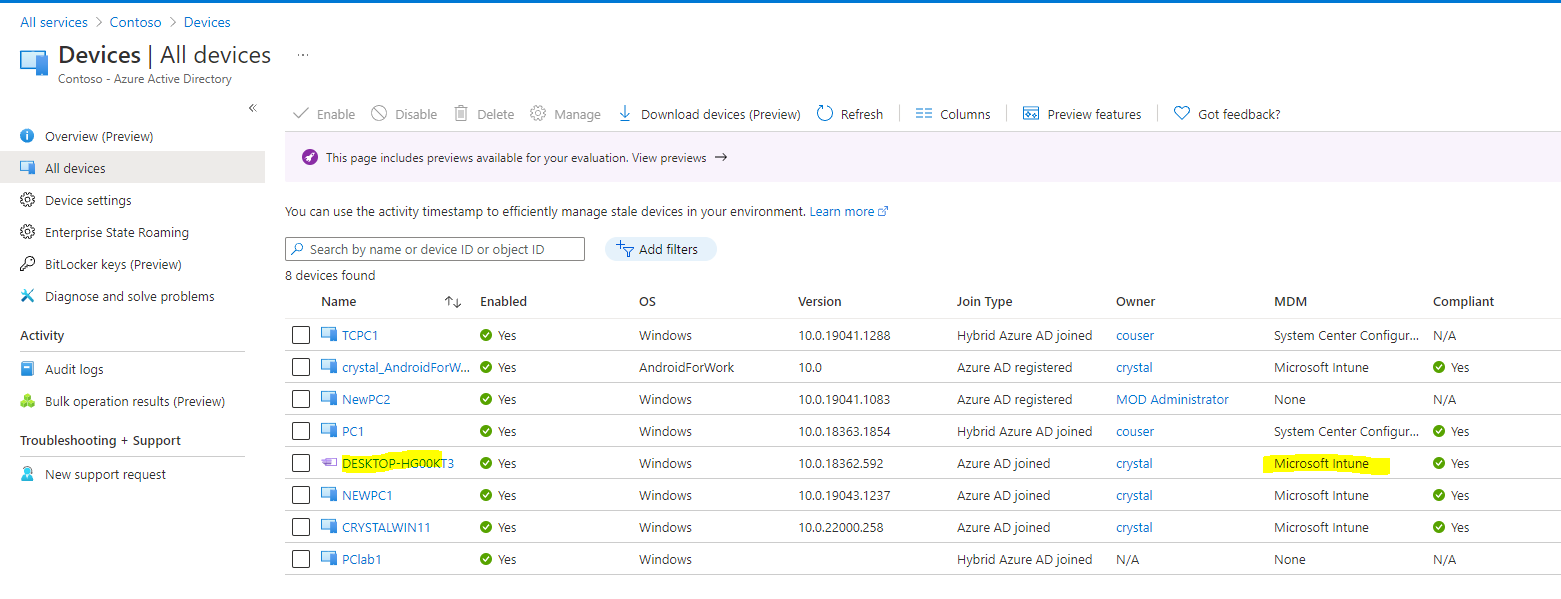Collapse the left sidebar with the double-chevron
Viewport: 1561px width, 599px height.
(252, 107)
